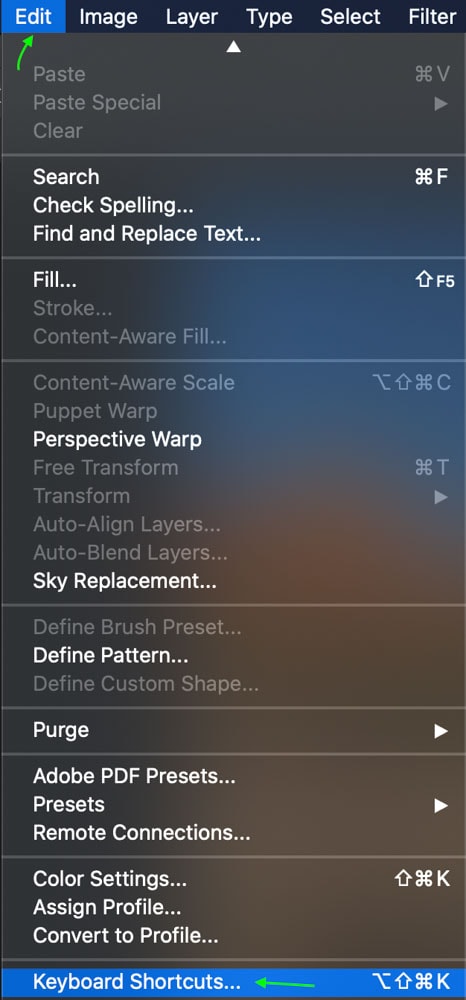Open the Edit menu in menu bar
Screen dimensions: 466x1000
33,17
